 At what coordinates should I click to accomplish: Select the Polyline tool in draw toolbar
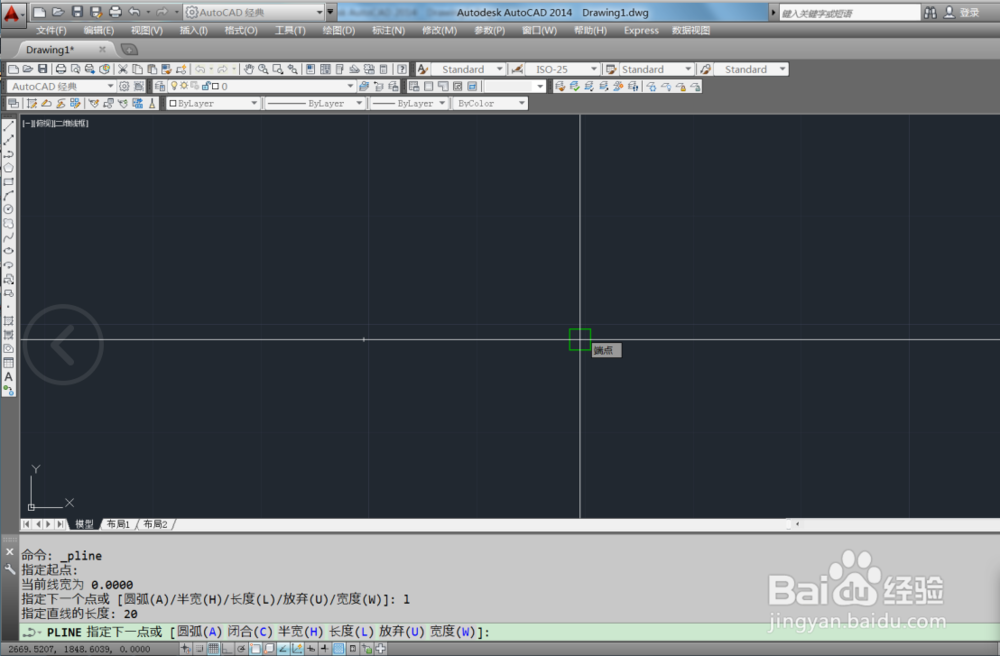click(x=8, y=154)
